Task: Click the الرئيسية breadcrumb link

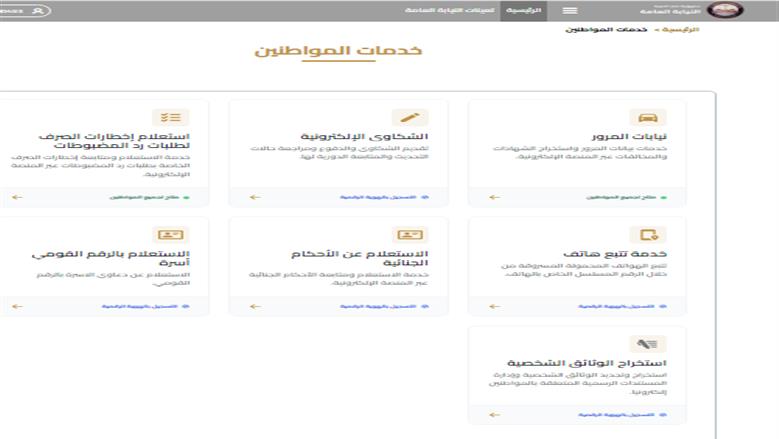Action: click(x=681, y=30)
